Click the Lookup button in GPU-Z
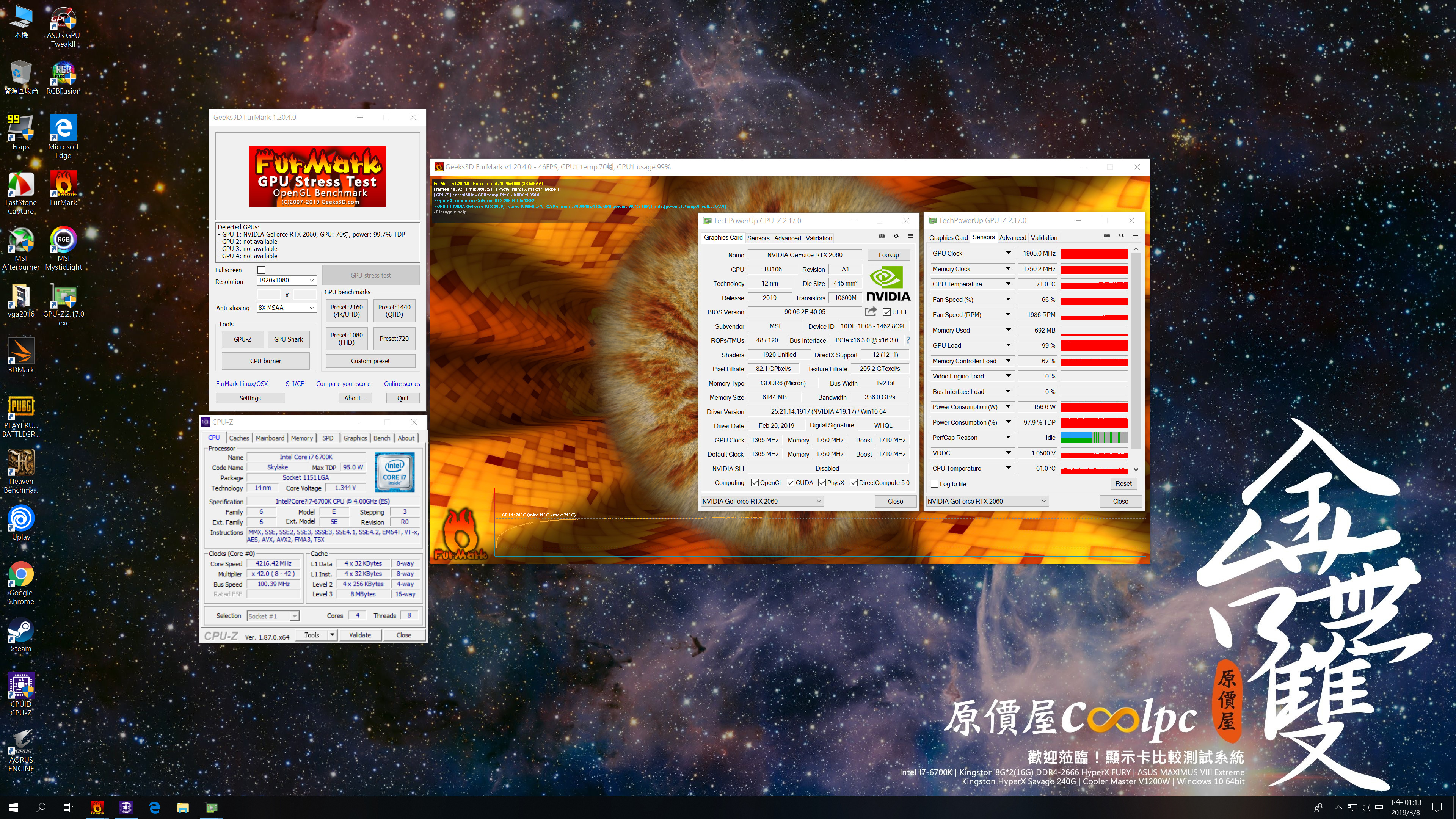The height and width of the screenshot is (819, 1456). click(888, 255)
